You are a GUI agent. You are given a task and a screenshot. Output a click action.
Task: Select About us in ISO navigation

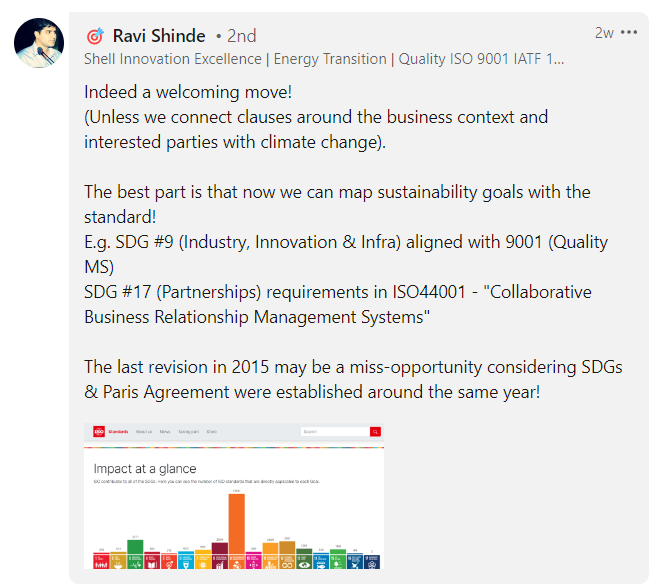tap(144, 432)
